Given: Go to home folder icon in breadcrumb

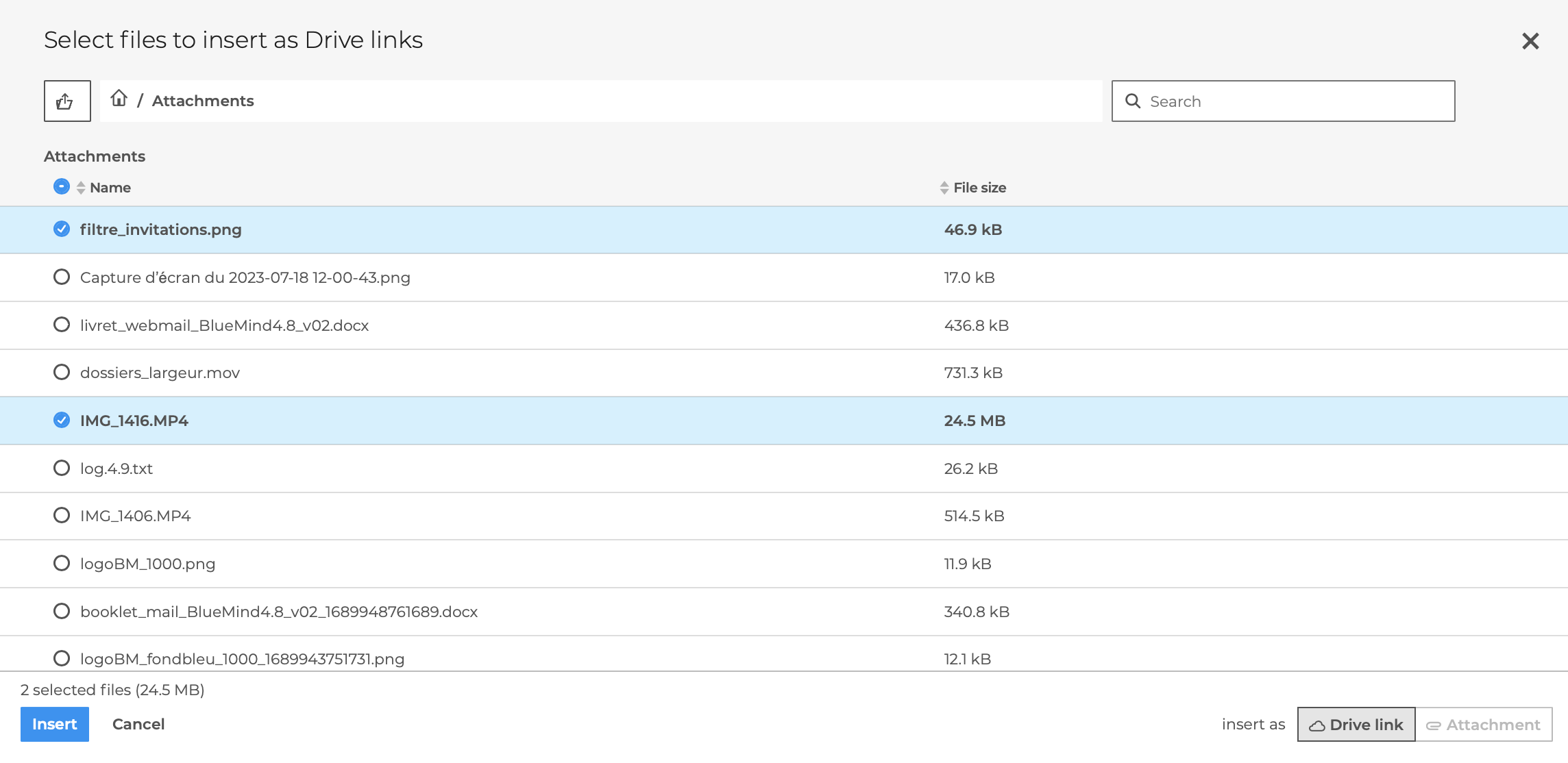Looking at the screenshot, I should pyautogui.click(x=119, y=99).
